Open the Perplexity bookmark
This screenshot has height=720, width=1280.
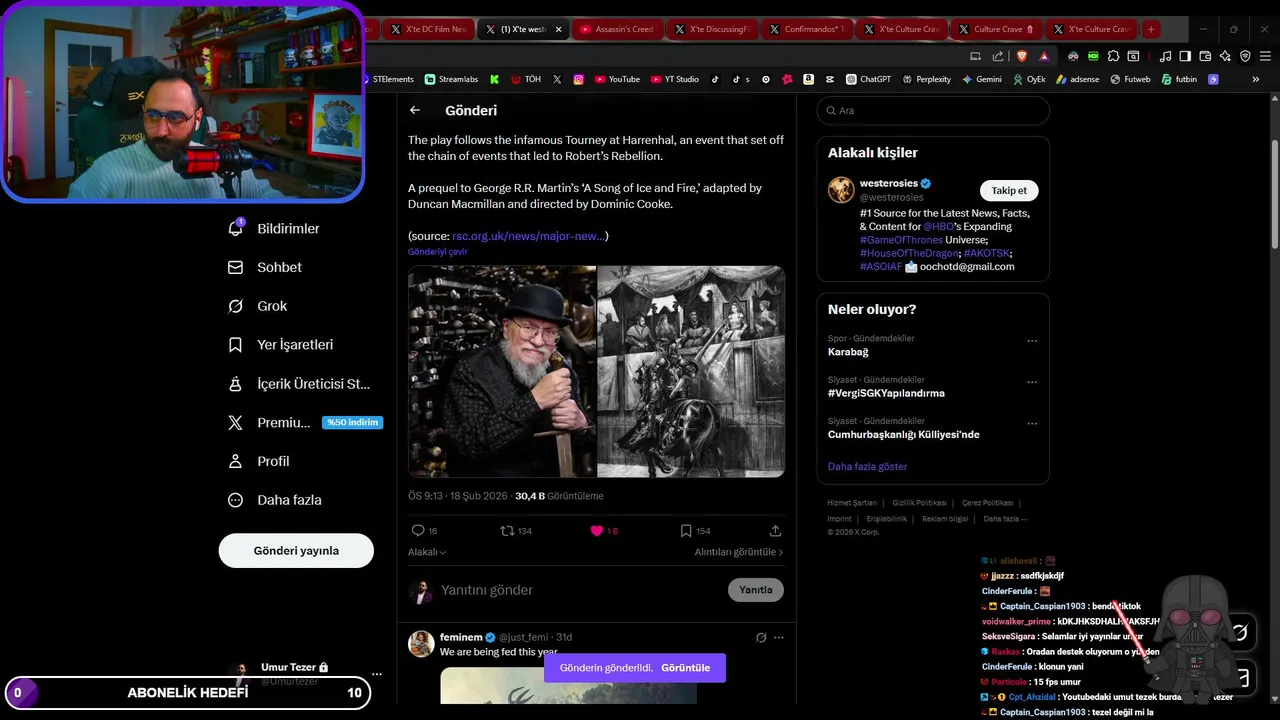click(926, 79)
